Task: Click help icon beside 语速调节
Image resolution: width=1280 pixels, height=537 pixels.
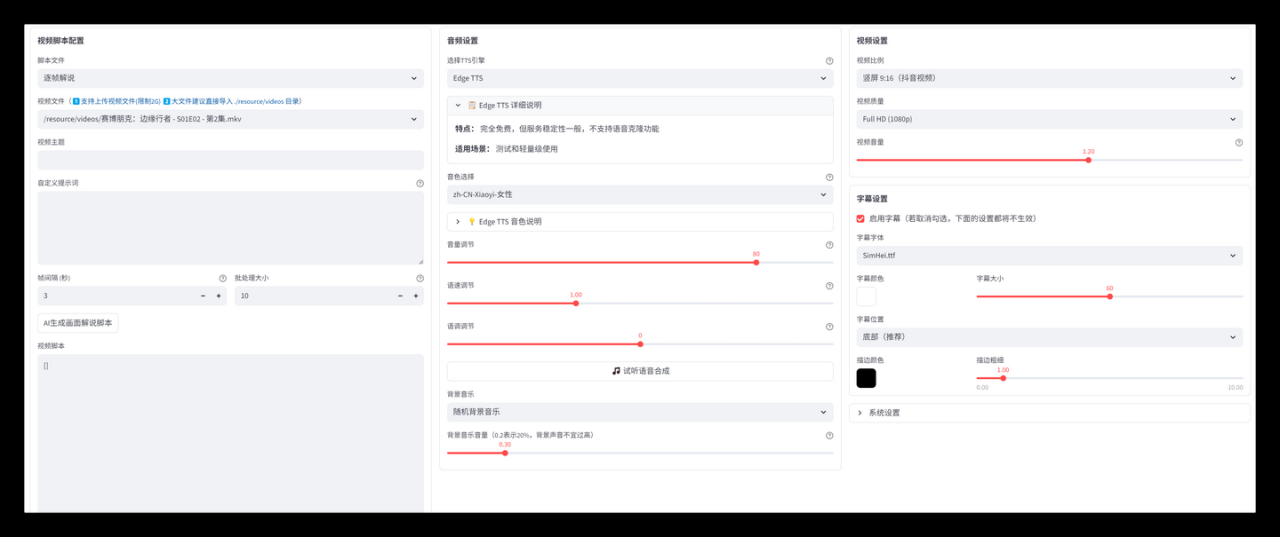Action: [x=829, y=286]
